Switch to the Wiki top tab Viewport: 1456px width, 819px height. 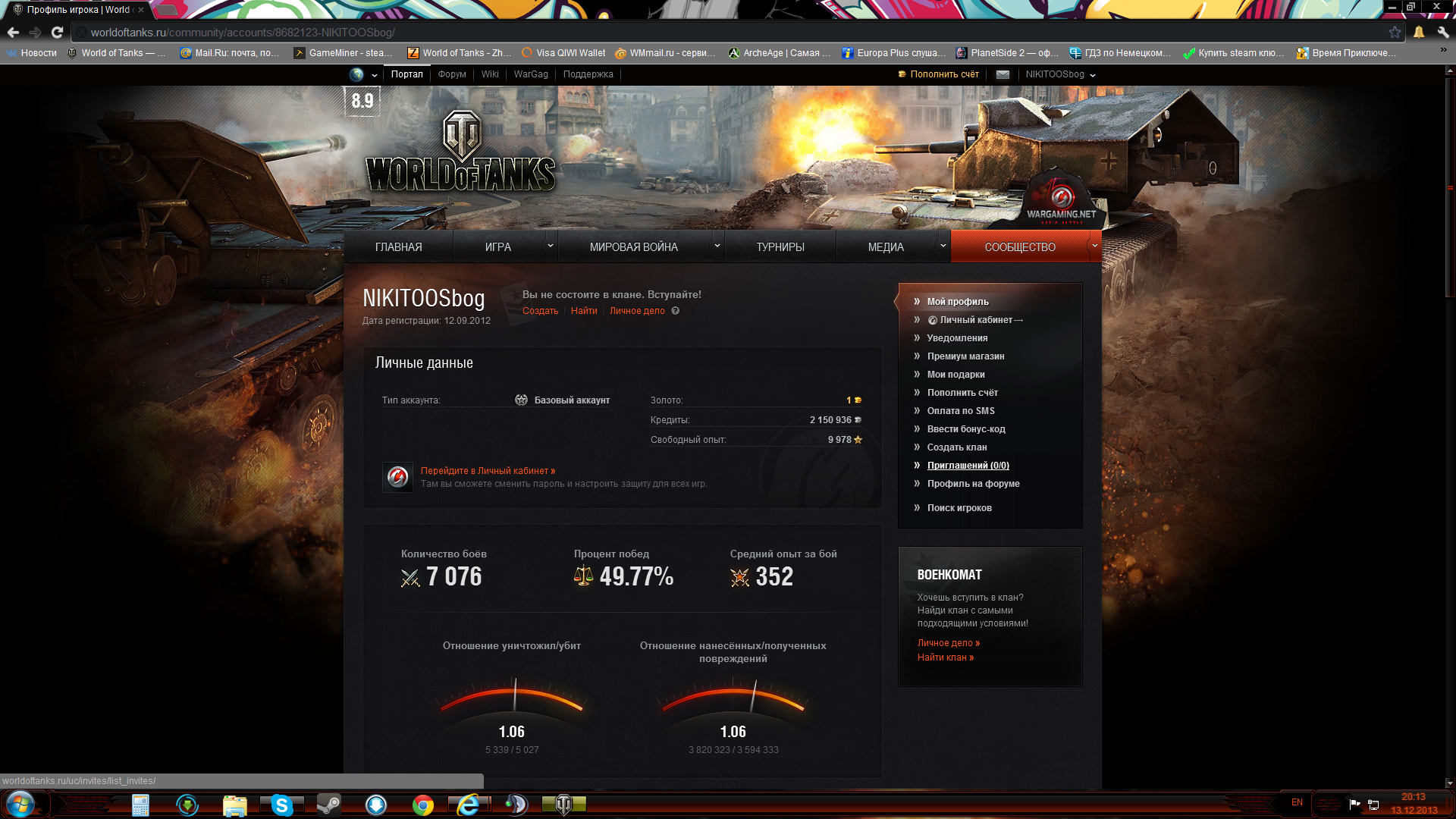tap(490, 74)
